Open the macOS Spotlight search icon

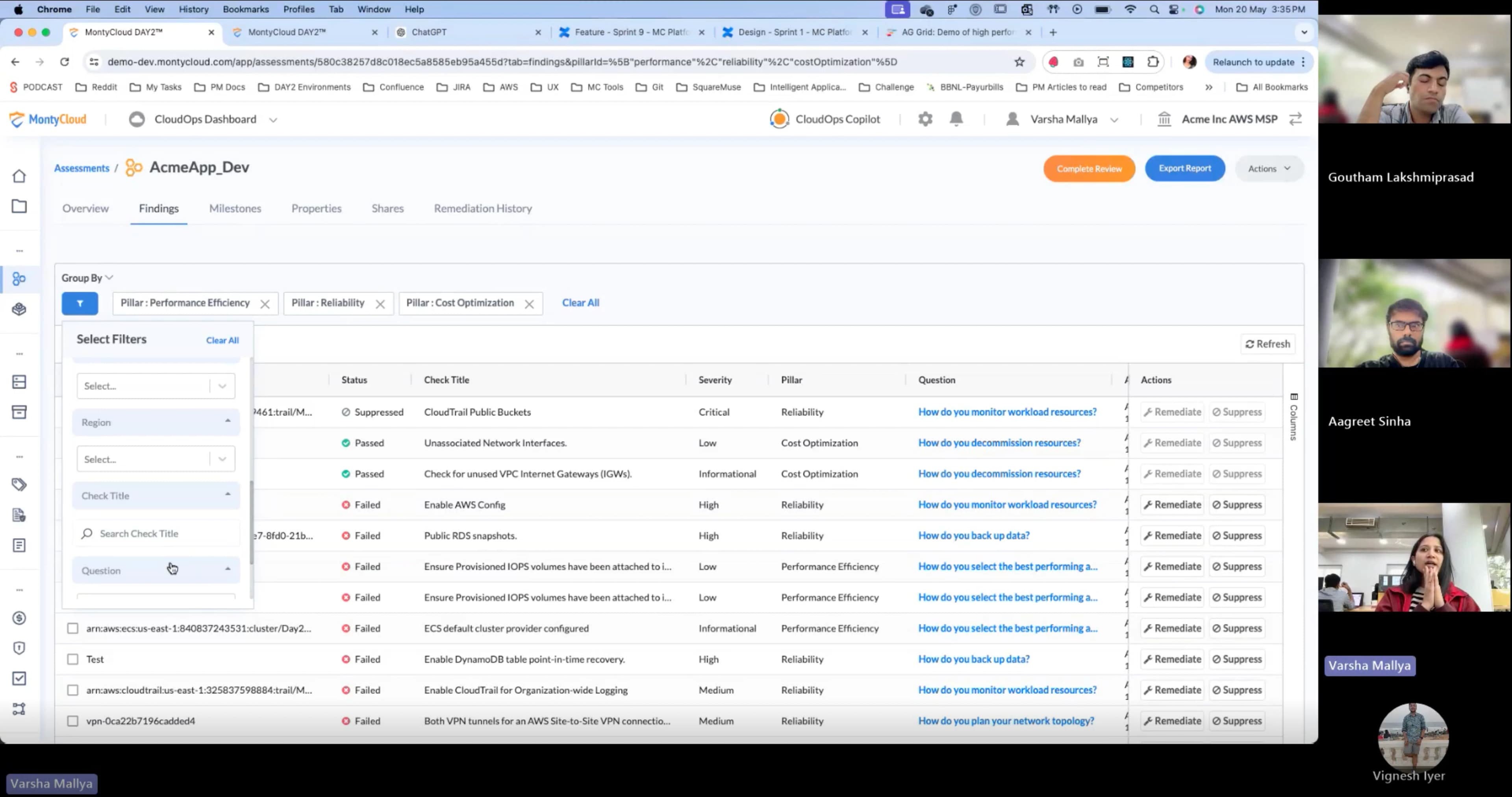1154,9
